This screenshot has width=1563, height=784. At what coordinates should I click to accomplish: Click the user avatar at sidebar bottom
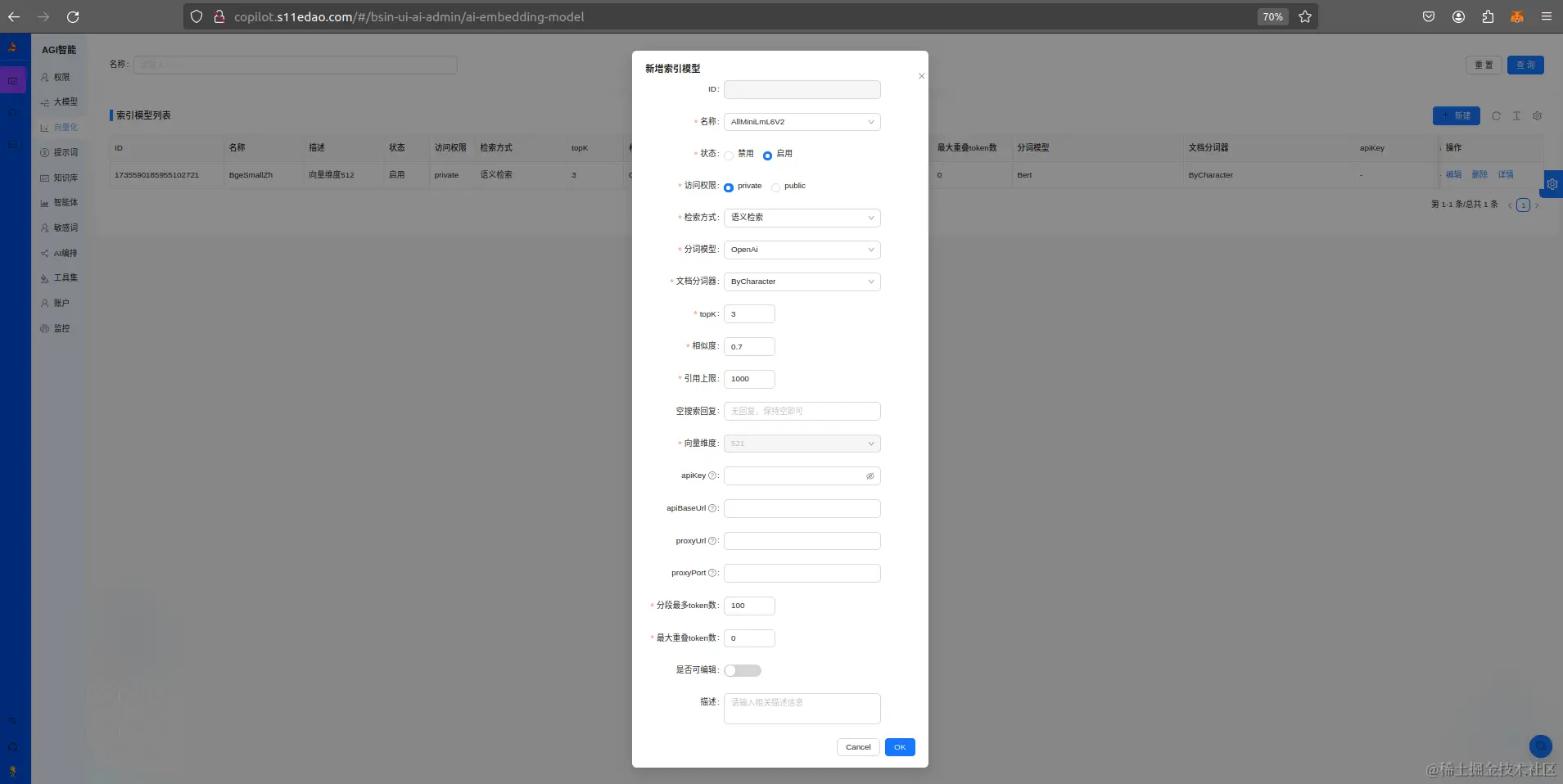pyautogui.click(x=12, y=771)
